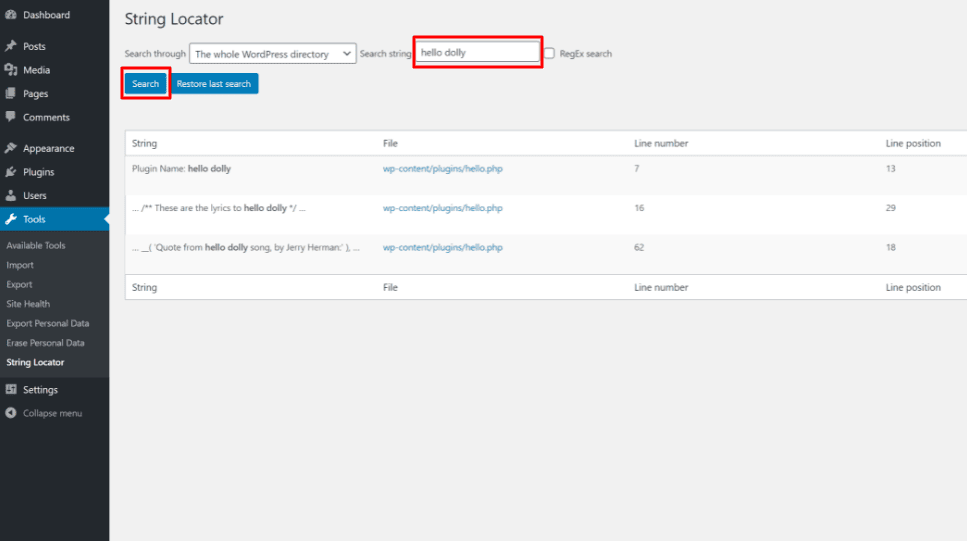967x541 pixels.
Task: Click line number value 62
Action: [x=639, y=247]
